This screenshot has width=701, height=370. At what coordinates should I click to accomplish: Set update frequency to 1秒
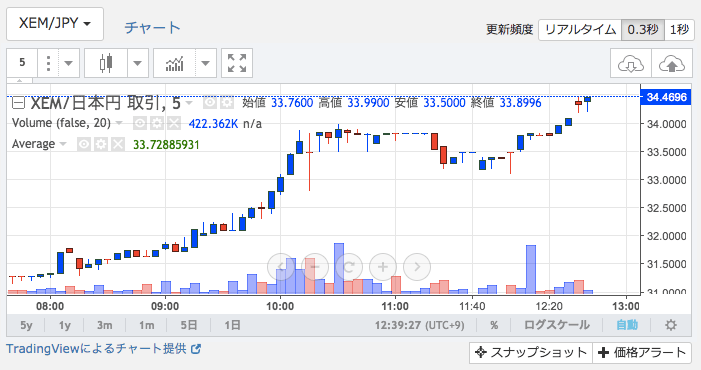click(679, 30)
